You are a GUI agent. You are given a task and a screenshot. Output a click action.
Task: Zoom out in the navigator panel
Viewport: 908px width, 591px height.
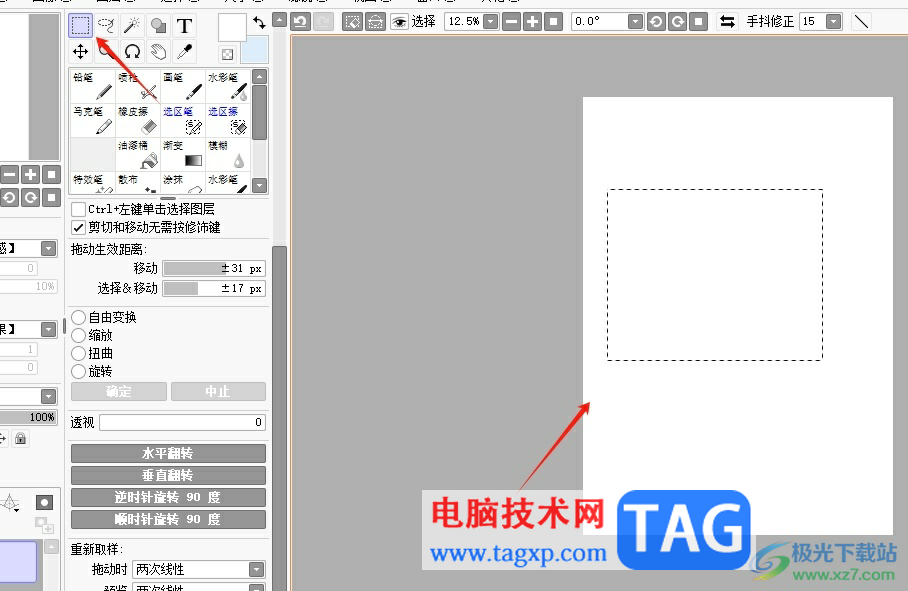point(9,174)
